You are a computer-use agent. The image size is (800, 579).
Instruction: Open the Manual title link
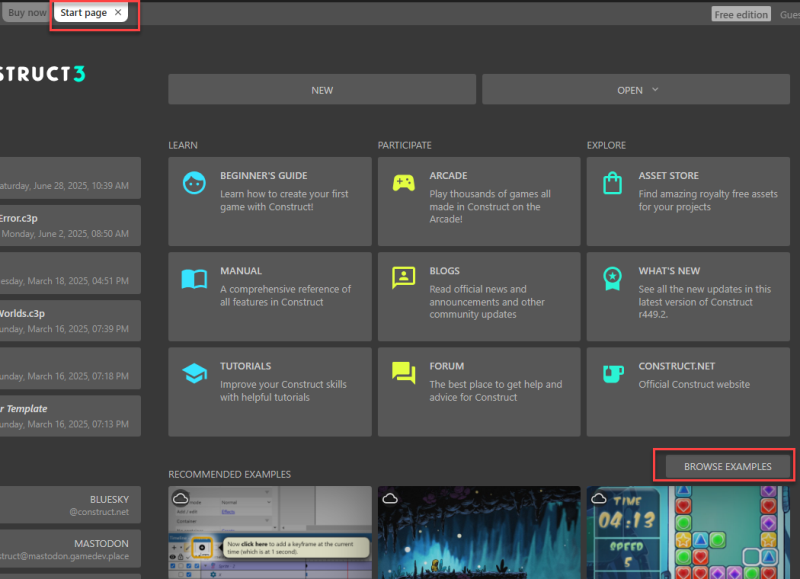[x=241, y=271]
